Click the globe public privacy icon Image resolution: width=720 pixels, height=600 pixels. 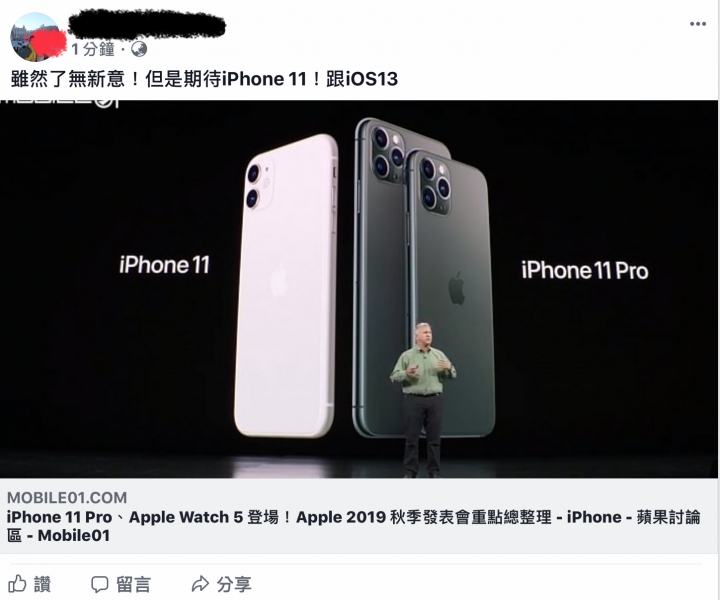[139, 49]
